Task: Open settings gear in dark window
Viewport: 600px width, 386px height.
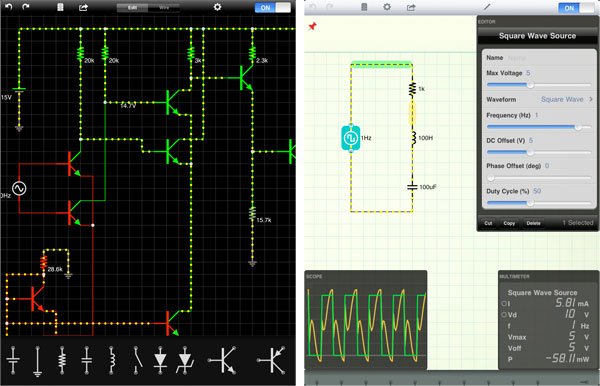Action: point(217,7)
